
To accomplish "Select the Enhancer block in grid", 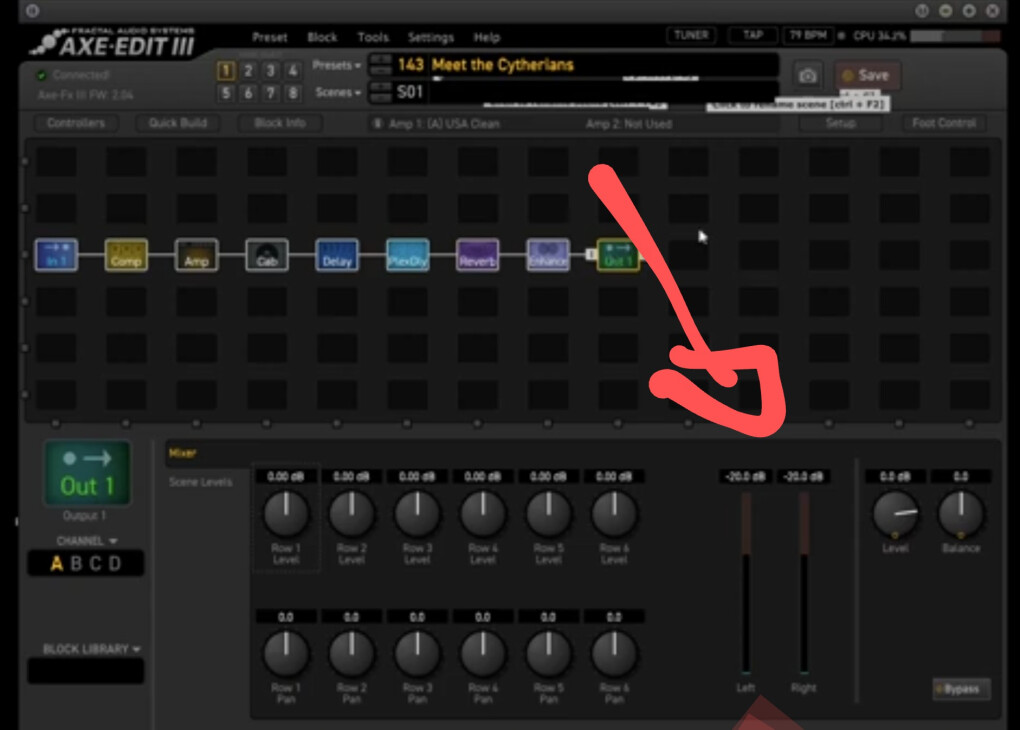I will (x=548, y=255).
